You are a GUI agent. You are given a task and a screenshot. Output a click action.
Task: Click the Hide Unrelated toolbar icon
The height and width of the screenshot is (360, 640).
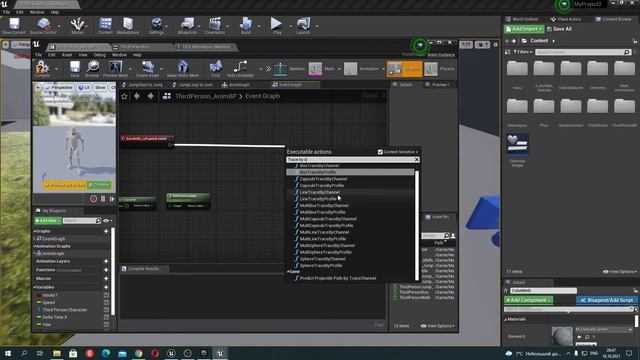click(240, 69)
